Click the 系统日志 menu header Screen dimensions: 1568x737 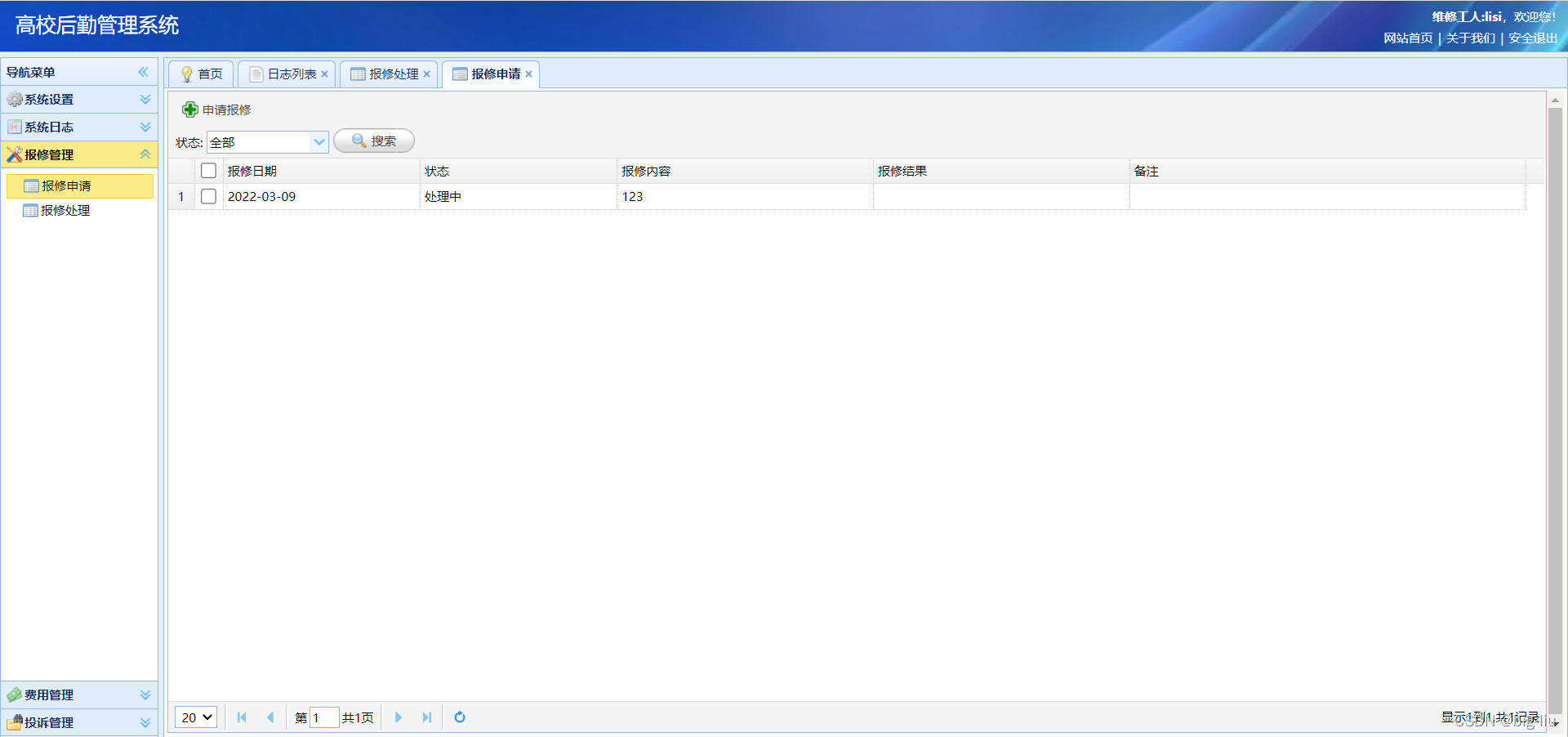(79, 127)
